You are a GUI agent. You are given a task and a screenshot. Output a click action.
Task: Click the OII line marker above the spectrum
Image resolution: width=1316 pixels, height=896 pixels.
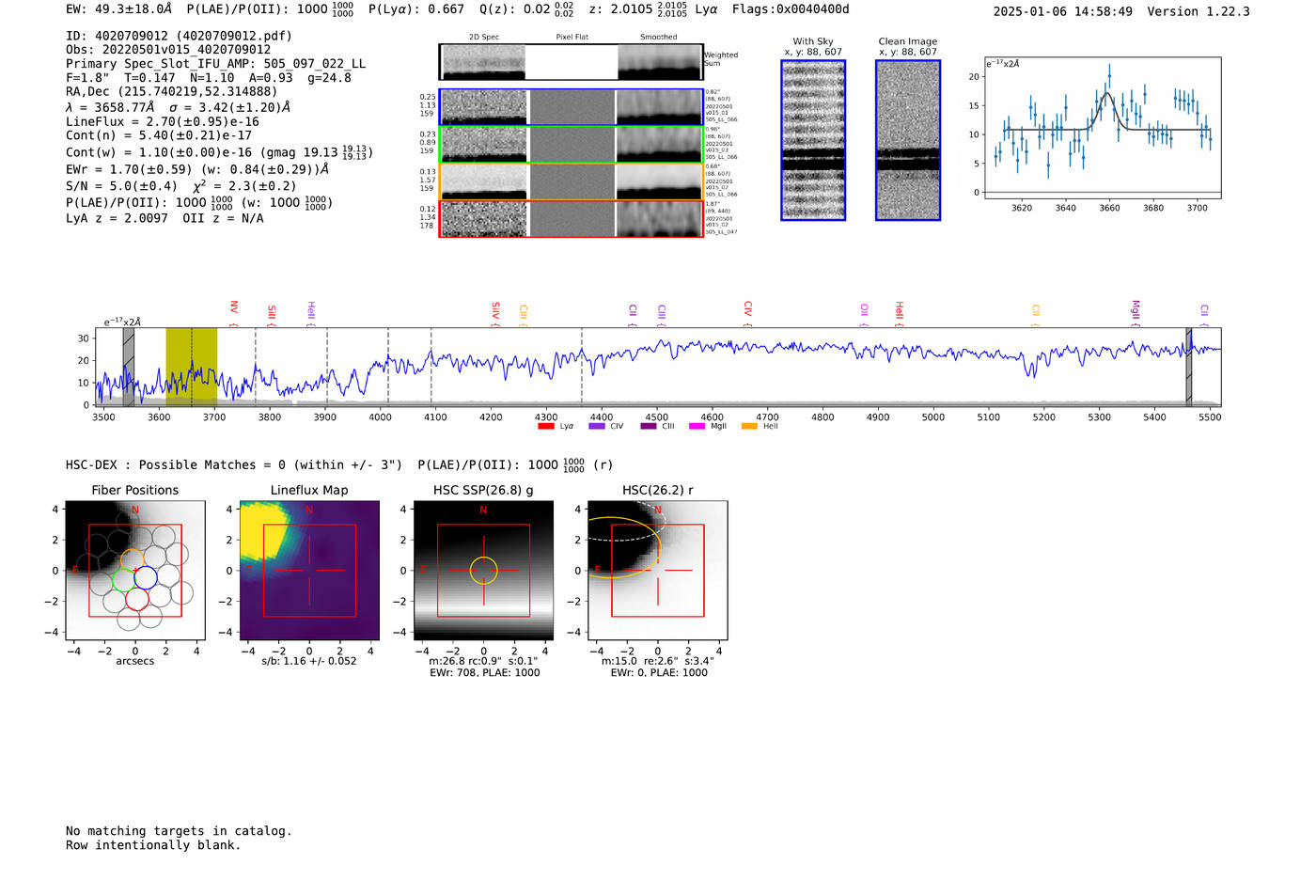coord(864,314)
